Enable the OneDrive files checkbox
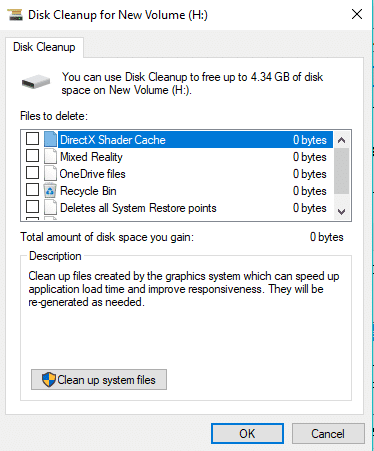The image size is (374, 451). point(32,173)
